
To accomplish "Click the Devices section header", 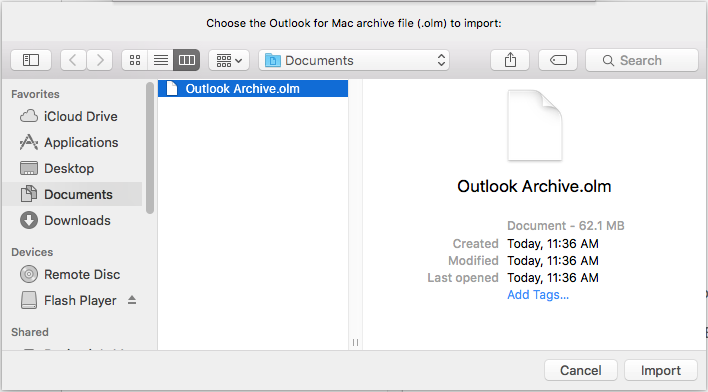I will tap(32, 252).
